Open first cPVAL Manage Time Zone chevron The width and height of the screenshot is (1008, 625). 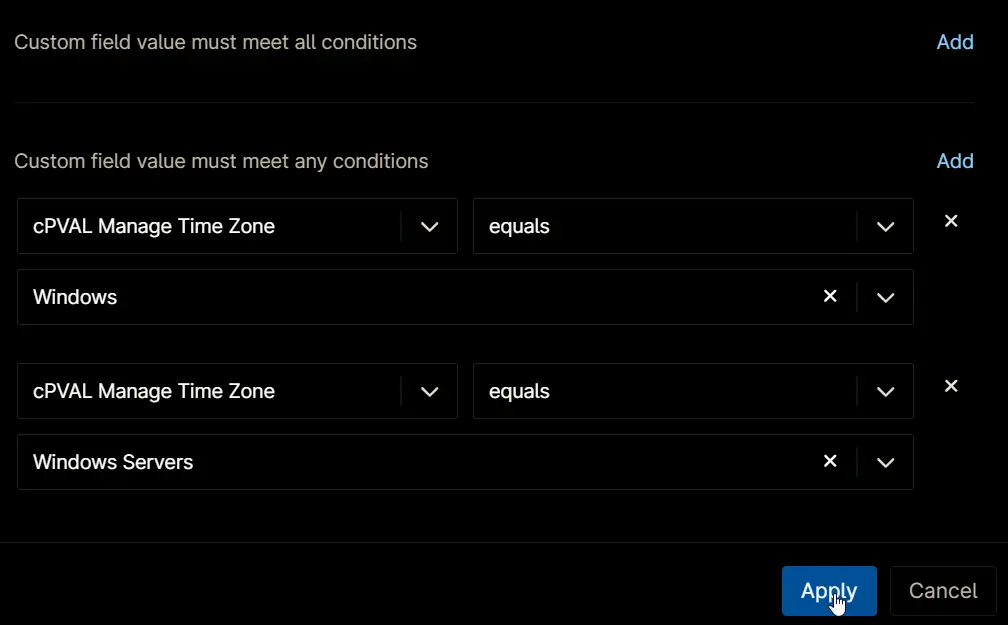(x=429, y=226)
